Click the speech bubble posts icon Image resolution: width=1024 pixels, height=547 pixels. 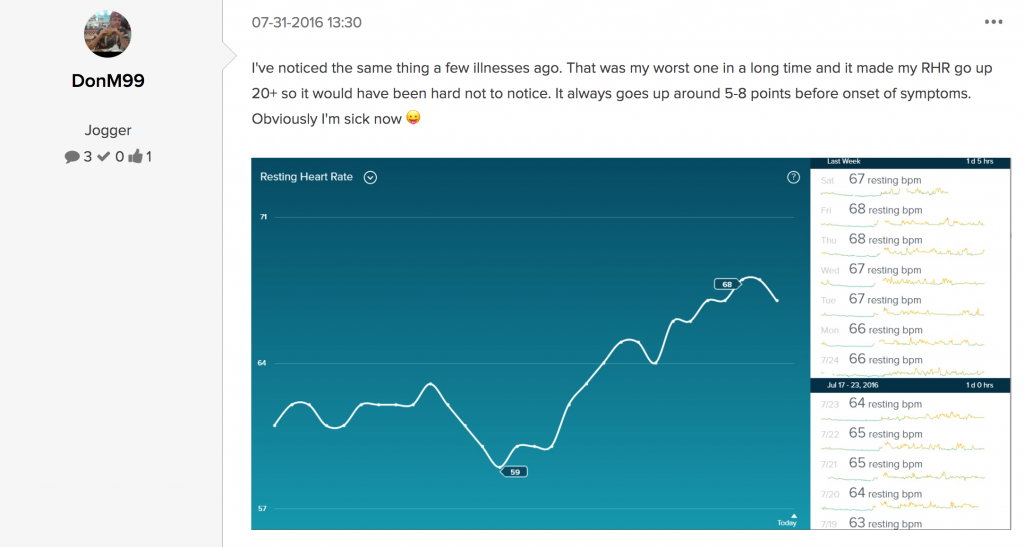pos(72,157)
